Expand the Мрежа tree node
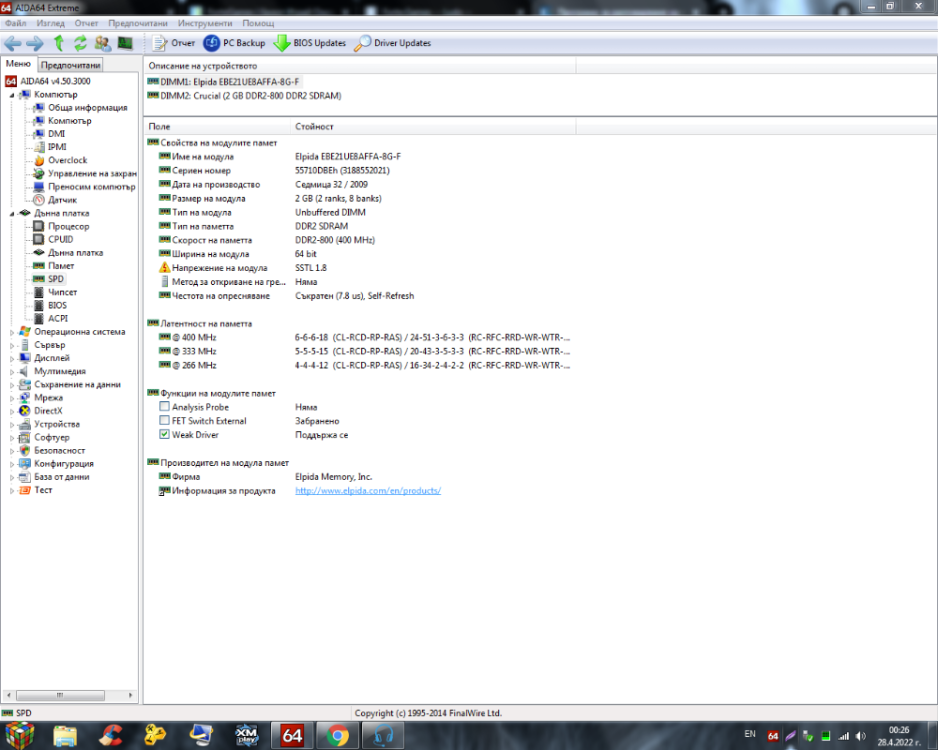This screenshot has height=750, width=938. click(x=11, y=398)
